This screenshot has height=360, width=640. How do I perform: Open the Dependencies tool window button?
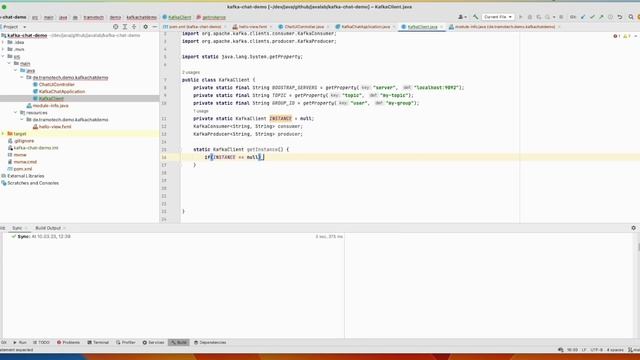coord(210,342)
